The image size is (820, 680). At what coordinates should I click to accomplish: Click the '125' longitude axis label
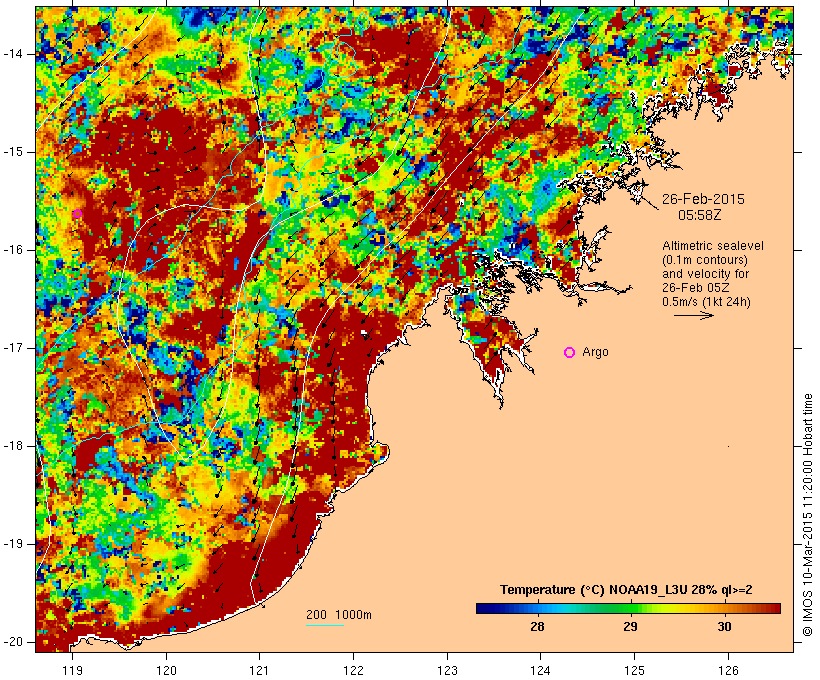(634, 670)
